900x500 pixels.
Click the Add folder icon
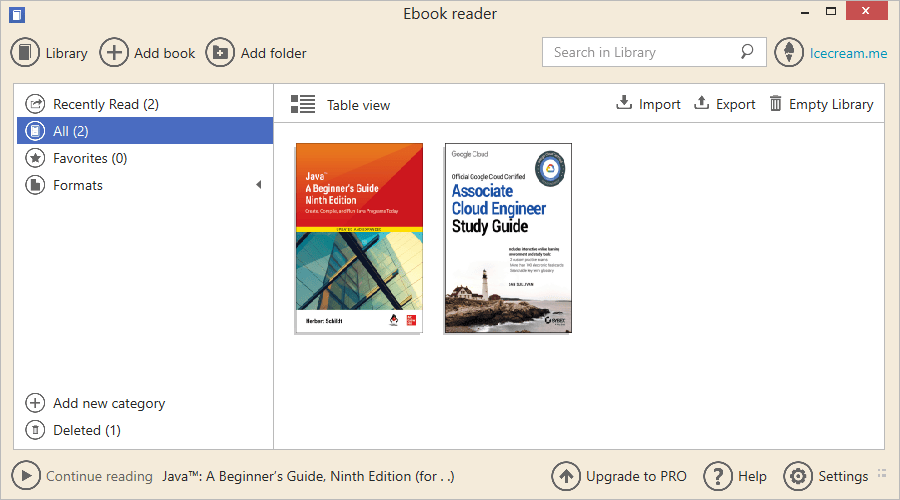pyautogui.click(x=220, y=53)
